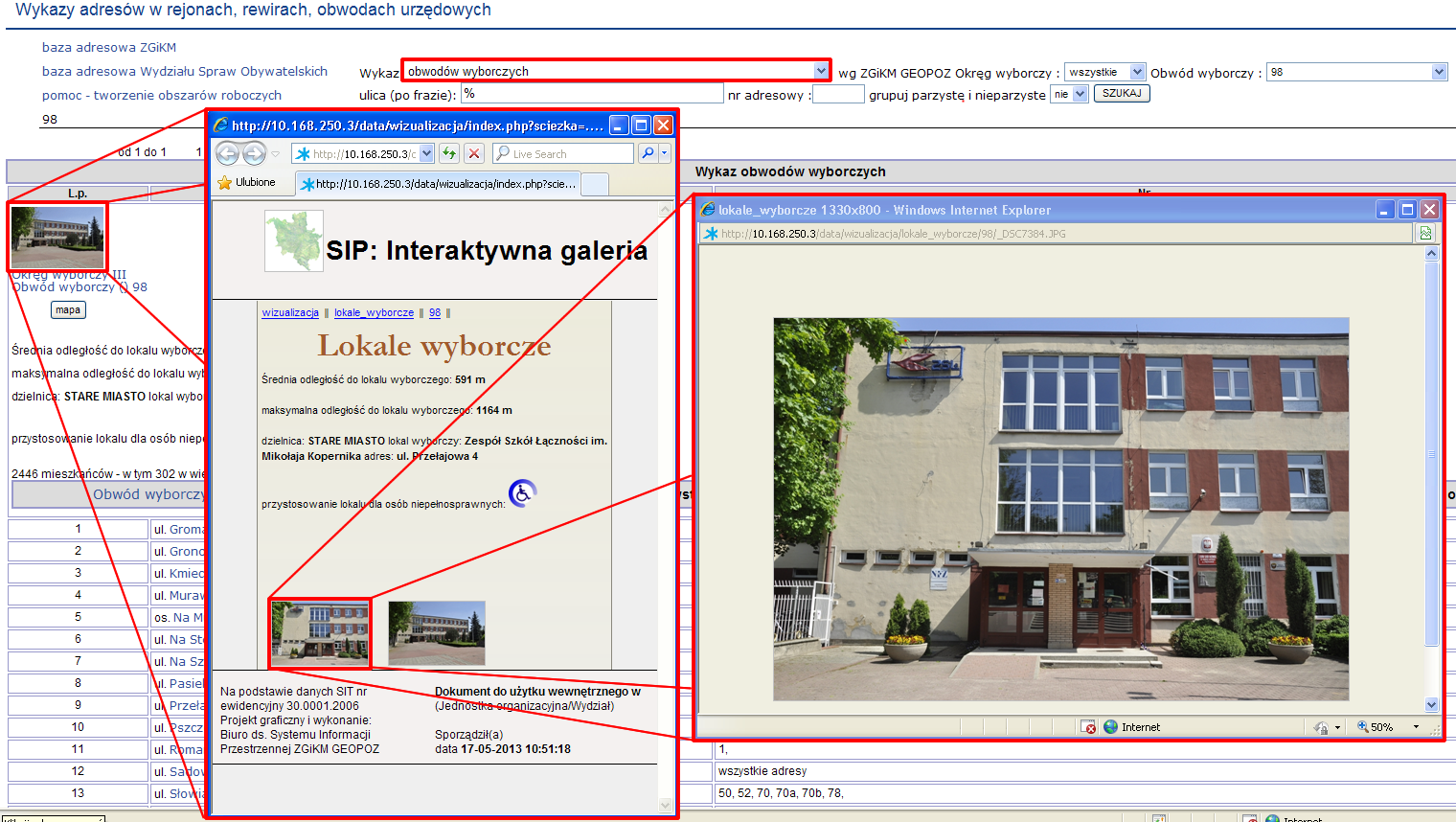Open 'baza adresowa ZGiKM' link
Viewport: 1456px width, 822px height.
click(x=109, y=47)
